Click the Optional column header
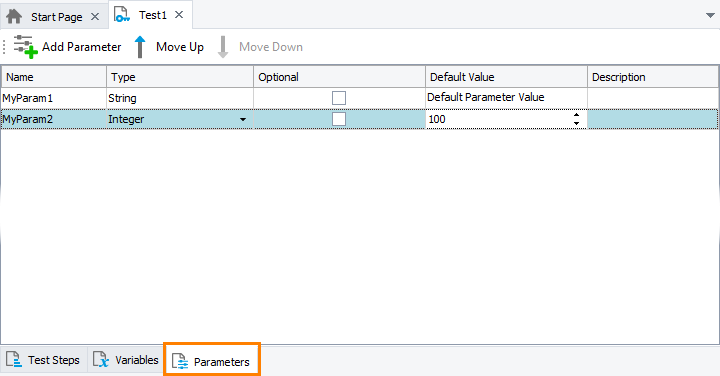 (x=339, y=77)
